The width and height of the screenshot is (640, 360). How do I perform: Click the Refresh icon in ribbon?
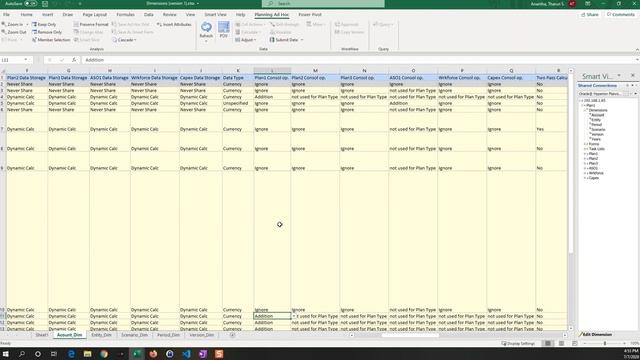coord(206,28)
